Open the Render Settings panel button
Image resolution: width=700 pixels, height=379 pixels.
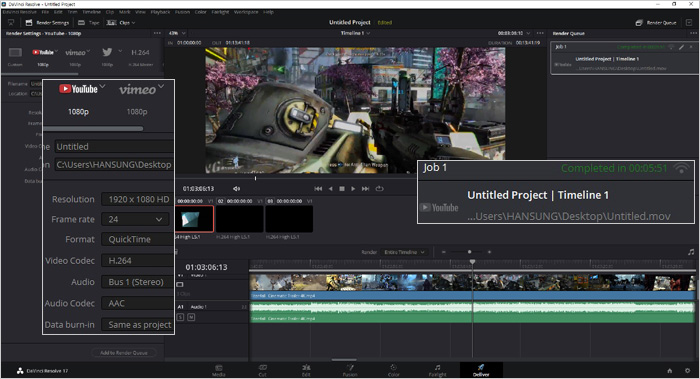[x=47, y=23]
